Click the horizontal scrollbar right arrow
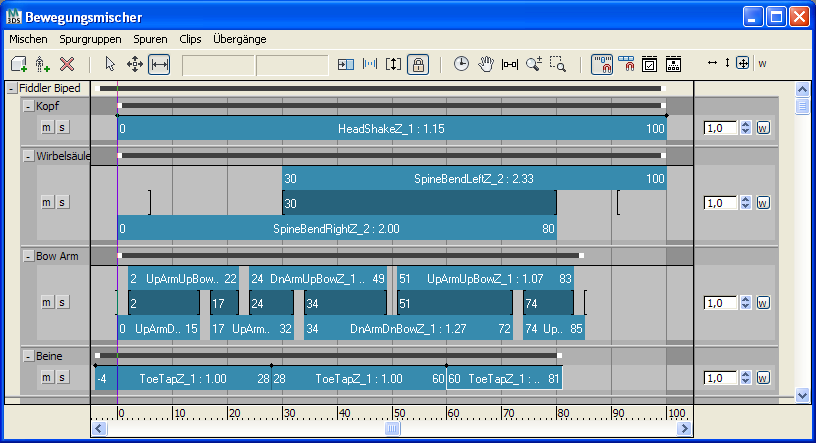Viewport: 816px width, 443px height. (684, 428)
